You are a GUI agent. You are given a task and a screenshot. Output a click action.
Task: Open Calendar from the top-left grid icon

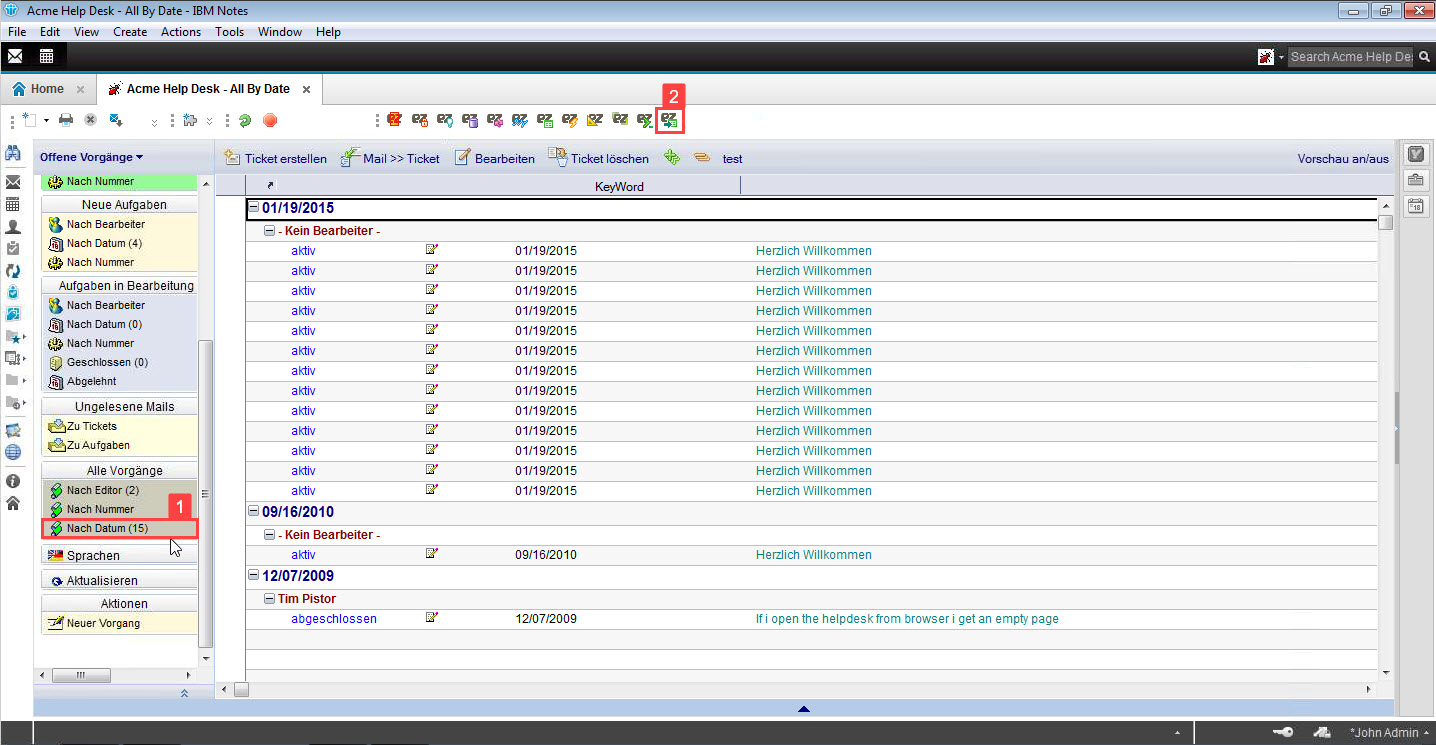(x=46, y=56)
